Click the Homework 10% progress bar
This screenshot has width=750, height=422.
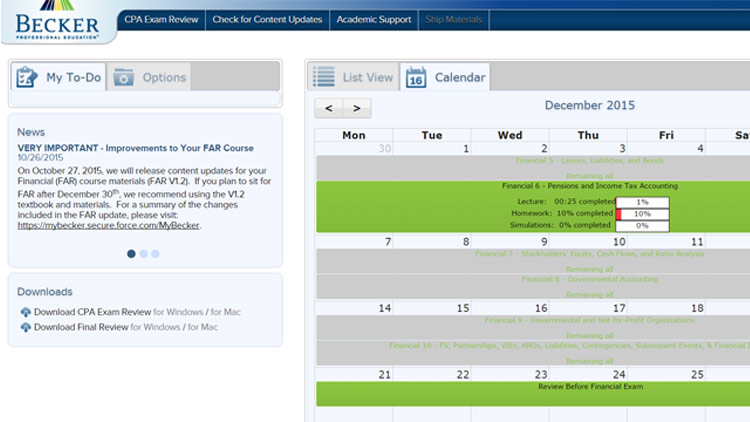click(642, 214)
